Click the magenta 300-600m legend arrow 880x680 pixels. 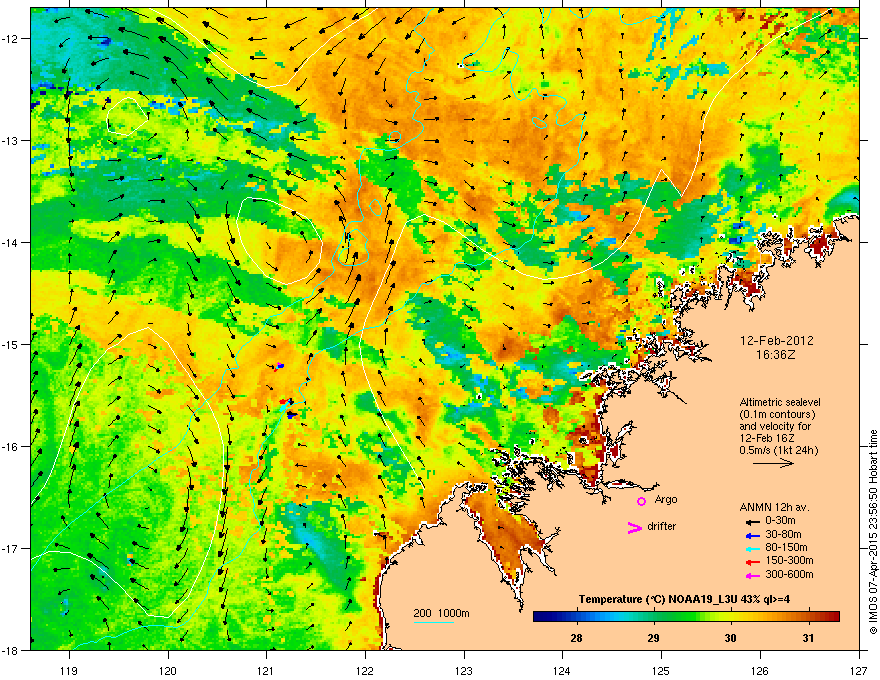click(751, 575)
